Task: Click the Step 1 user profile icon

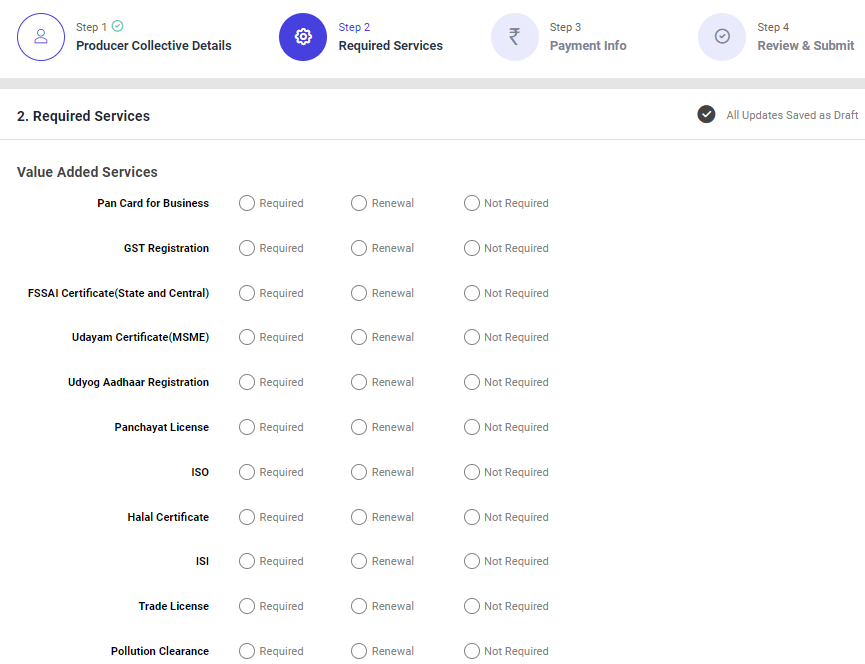Action: (41, 37)
